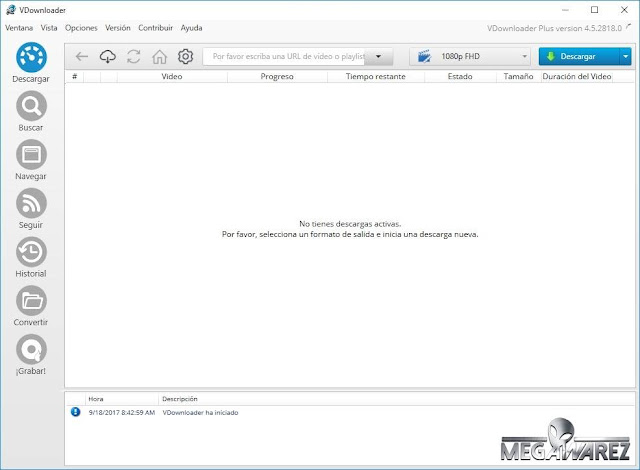Viewport: 640px width, 470px height.
Task: Click the blue Descargar button
Action: pyautogui.click(x=579, y=57)
